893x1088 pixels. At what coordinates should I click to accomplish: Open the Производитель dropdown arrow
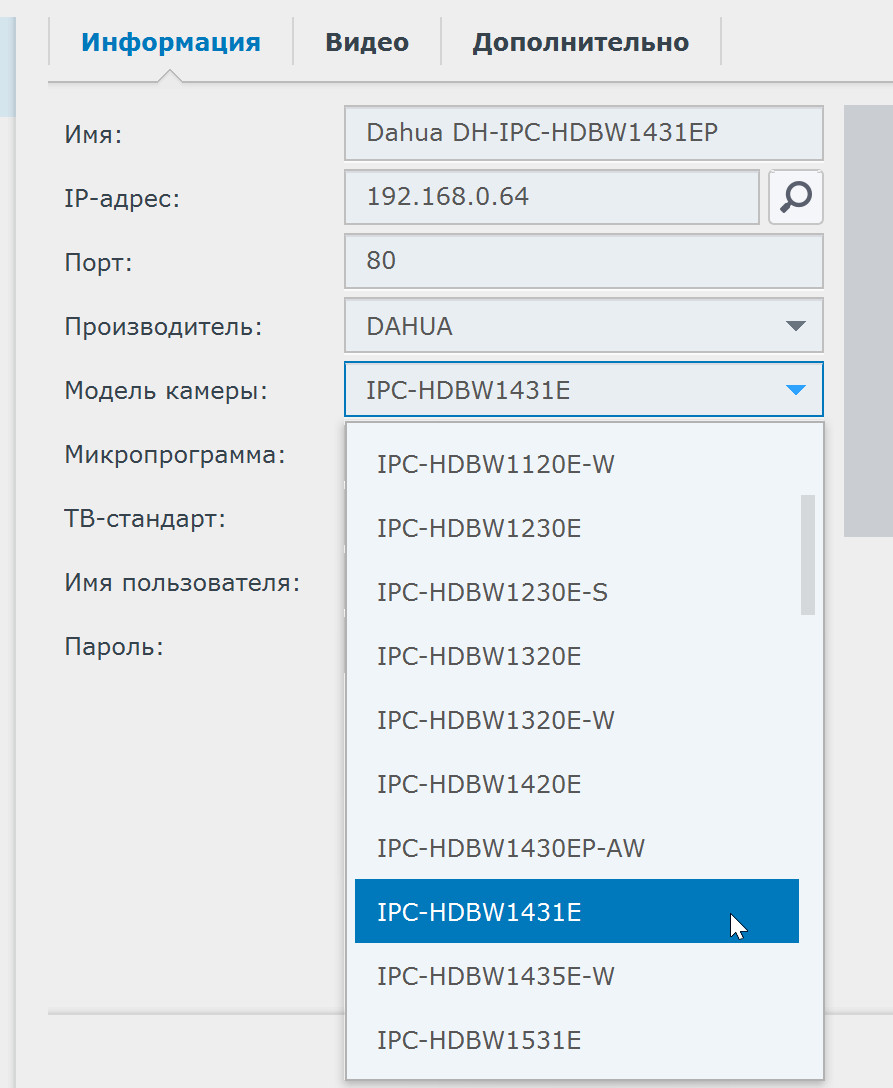[x=795, y=326]
